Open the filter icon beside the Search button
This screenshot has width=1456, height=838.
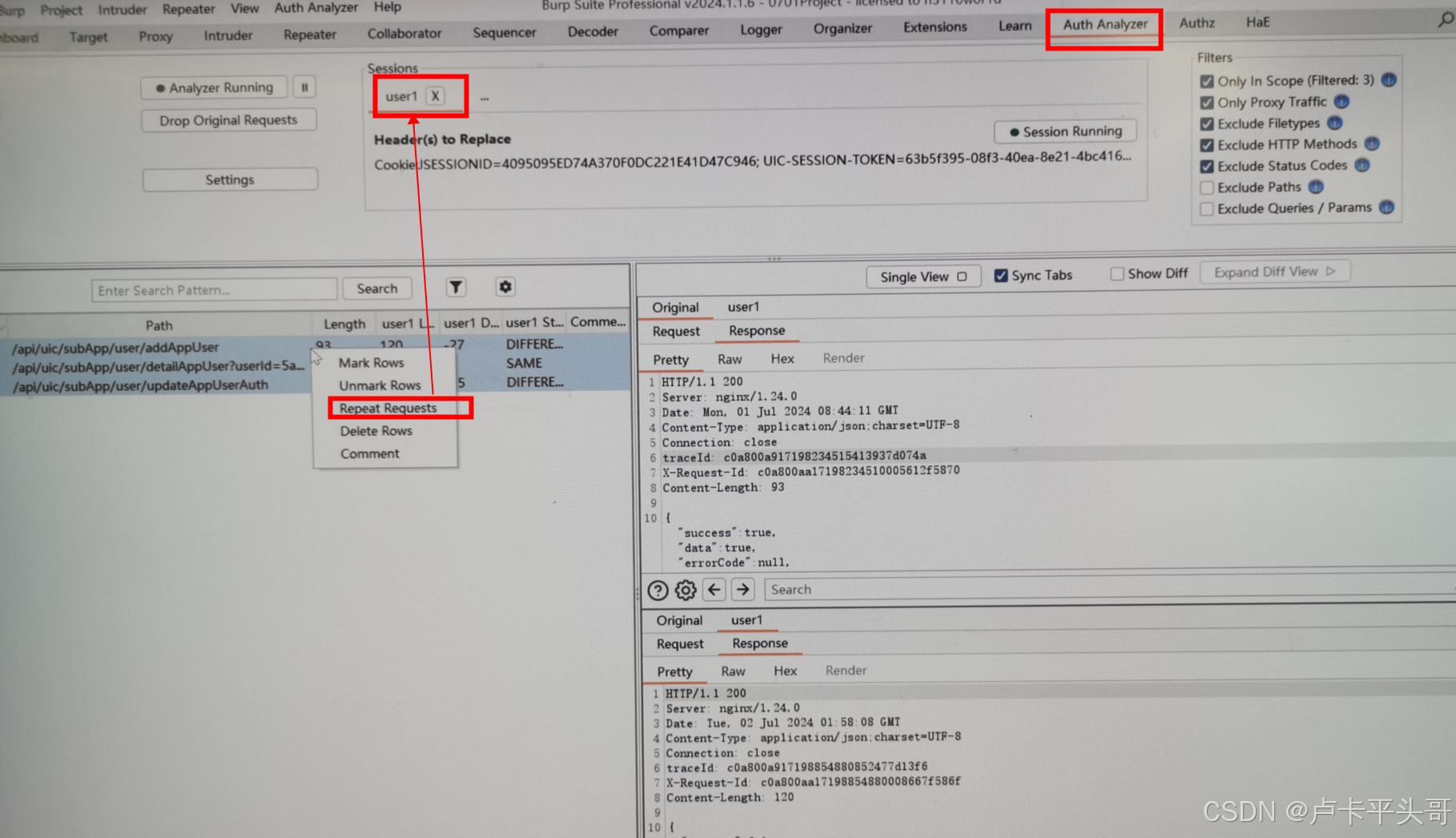[456, 287]
